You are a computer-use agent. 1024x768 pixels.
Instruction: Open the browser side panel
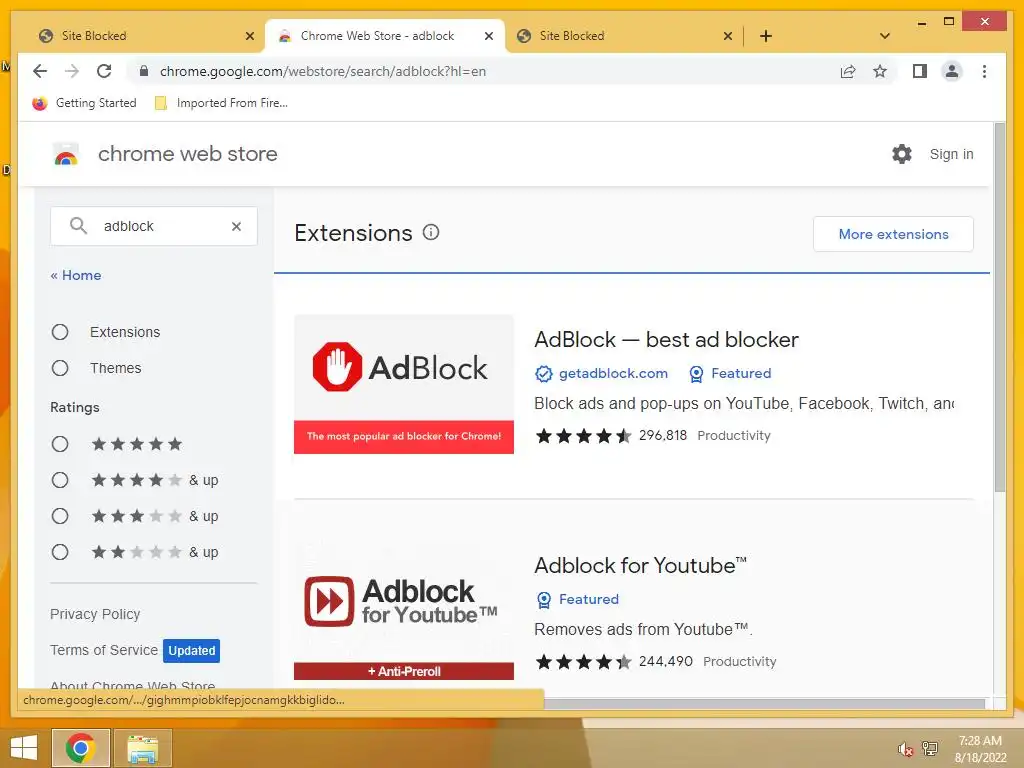click(920, 71)
